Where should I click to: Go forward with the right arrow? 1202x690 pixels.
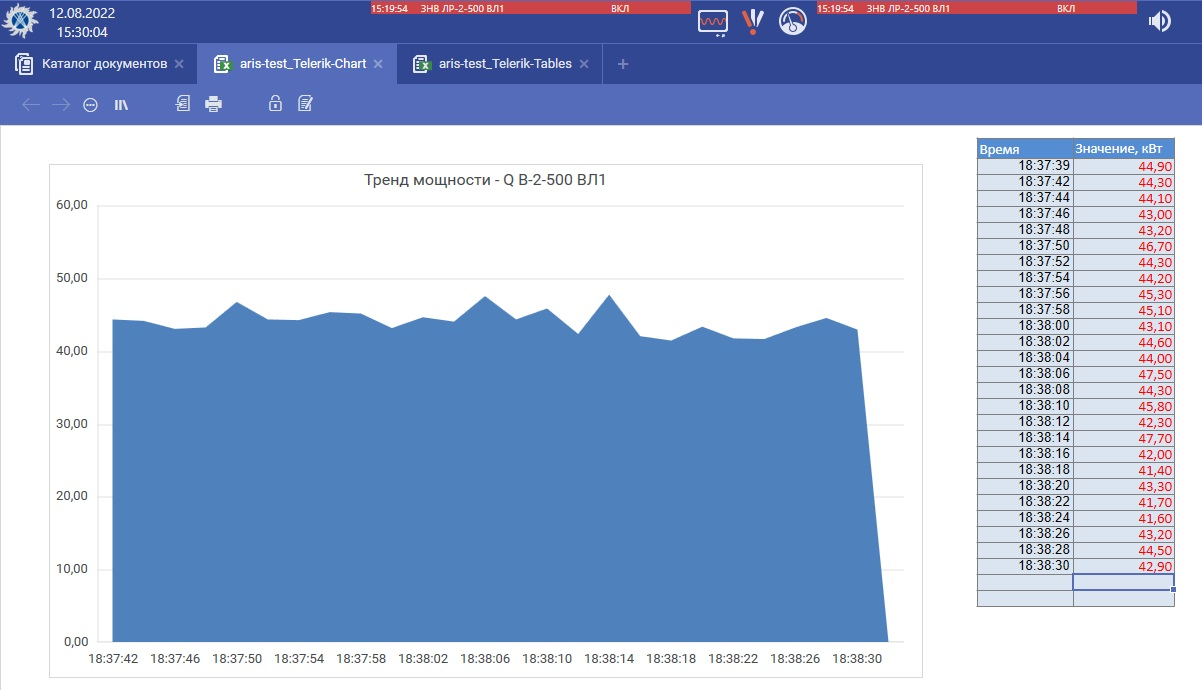pos(60,104)
